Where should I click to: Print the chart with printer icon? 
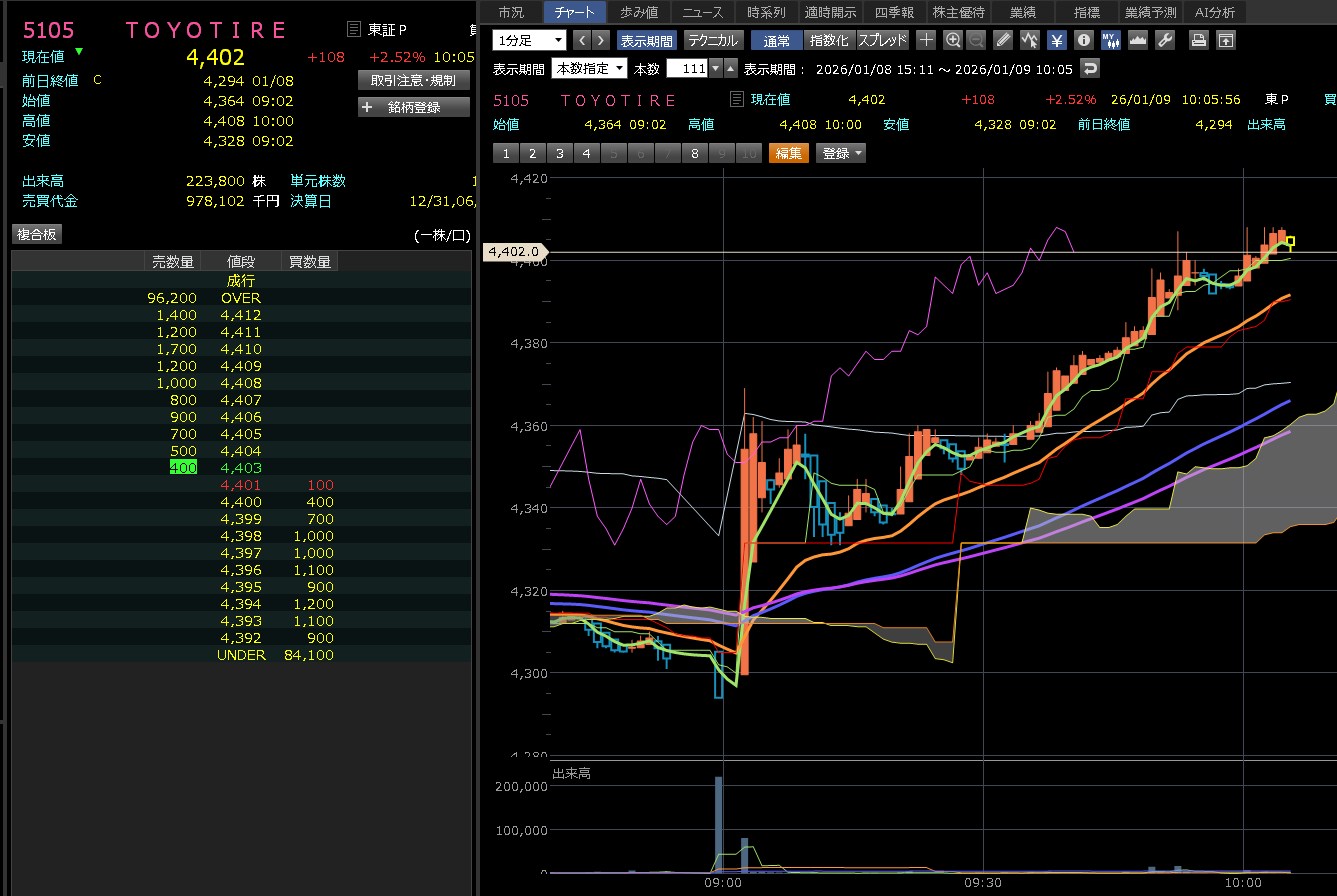click(1198, 40)
